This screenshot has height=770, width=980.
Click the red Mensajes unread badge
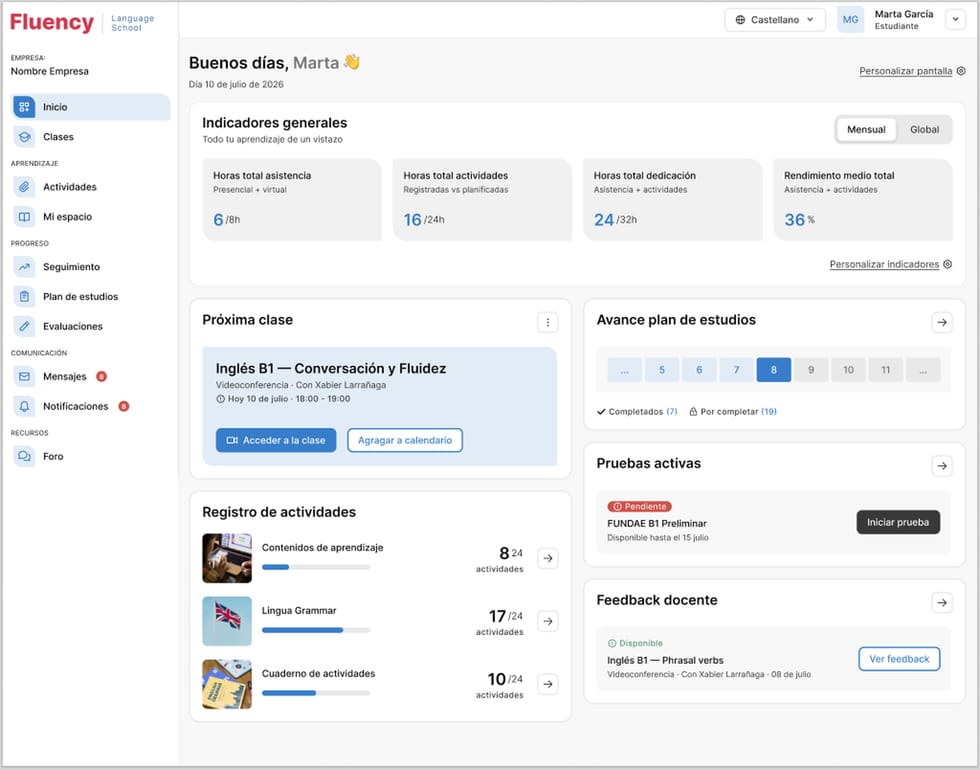point(101,376)
